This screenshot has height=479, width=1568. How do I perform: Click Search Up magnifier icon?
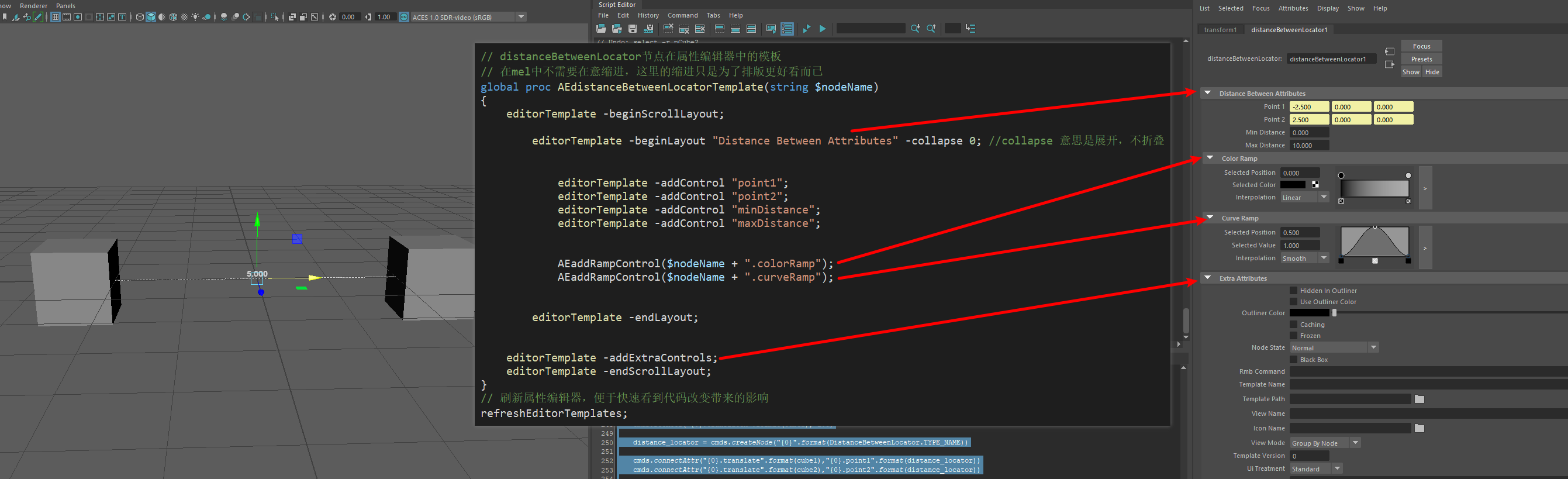[x=931, y=29]
